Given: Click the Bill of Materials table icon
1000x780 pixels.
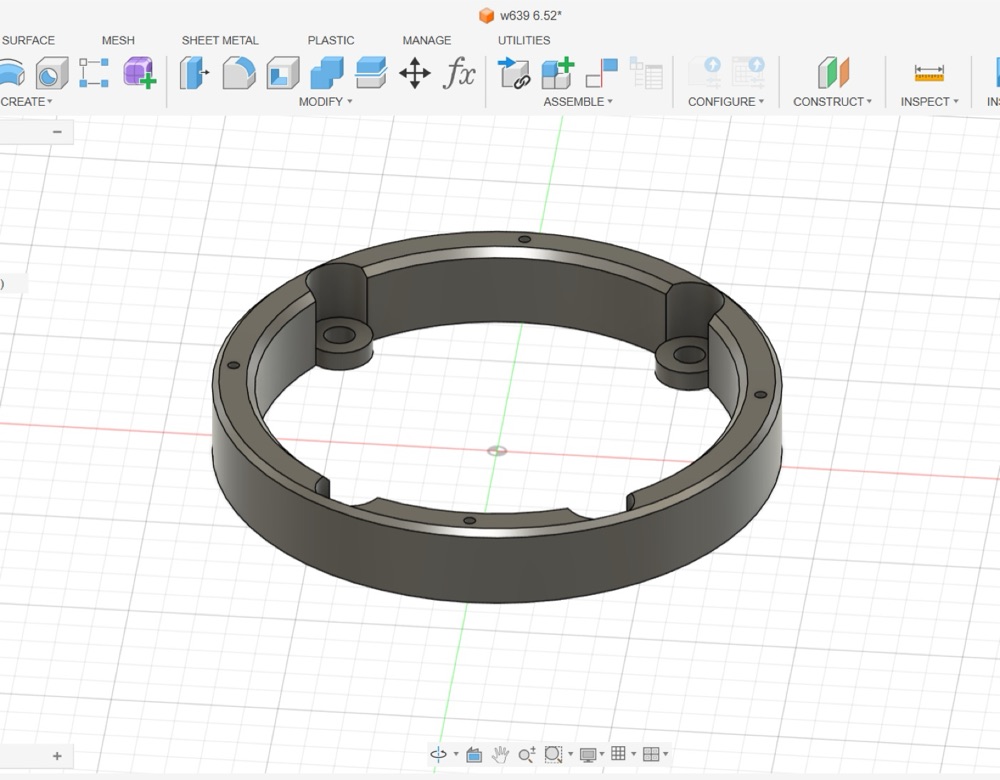Looking at the screenshot, I should [646, 73].
